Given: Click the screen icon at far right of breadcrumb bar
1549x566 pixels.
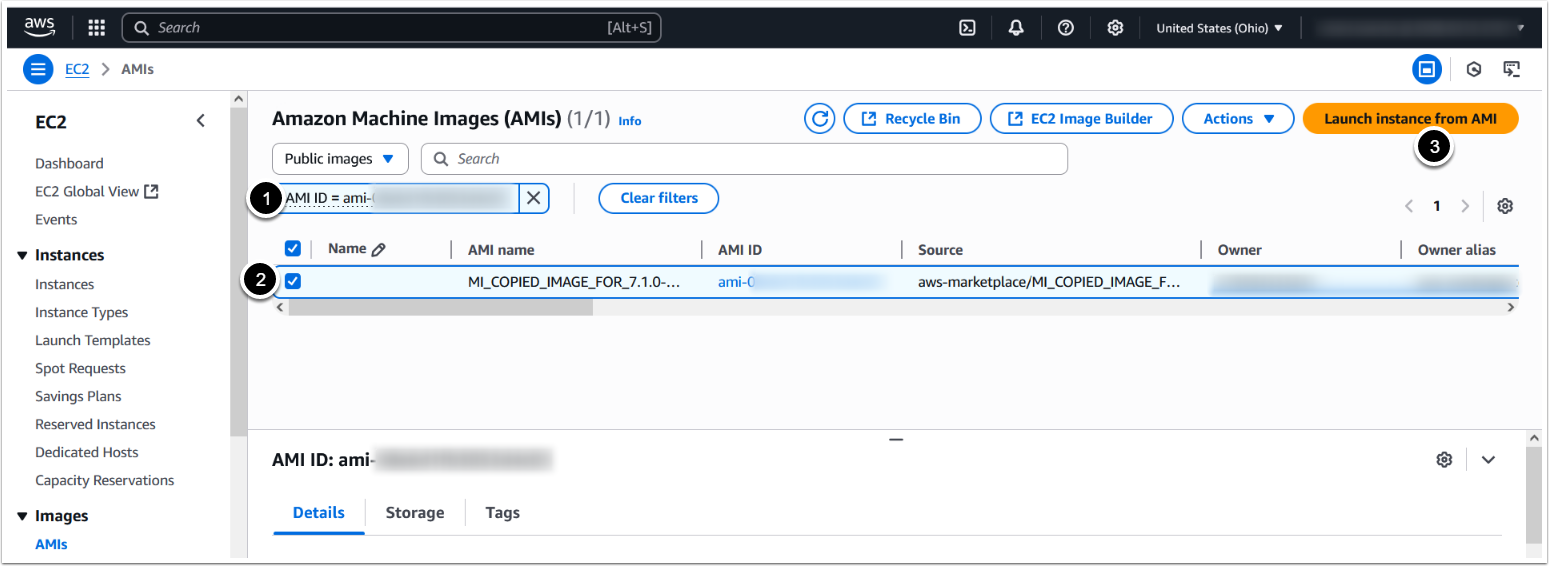Looking at the screenshot, I should click(x=1512, y=69).
